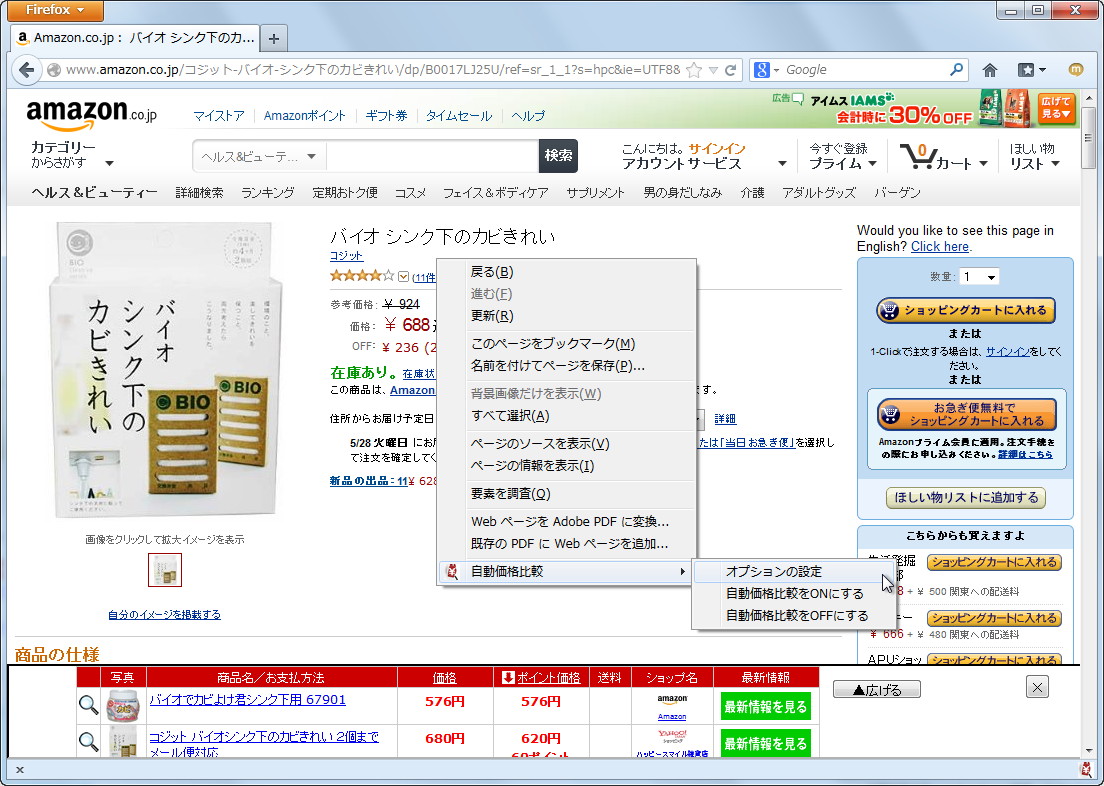The image size is (1104, 786).
Task: Click the home icon in the toolbar
Action: [989, 69]
